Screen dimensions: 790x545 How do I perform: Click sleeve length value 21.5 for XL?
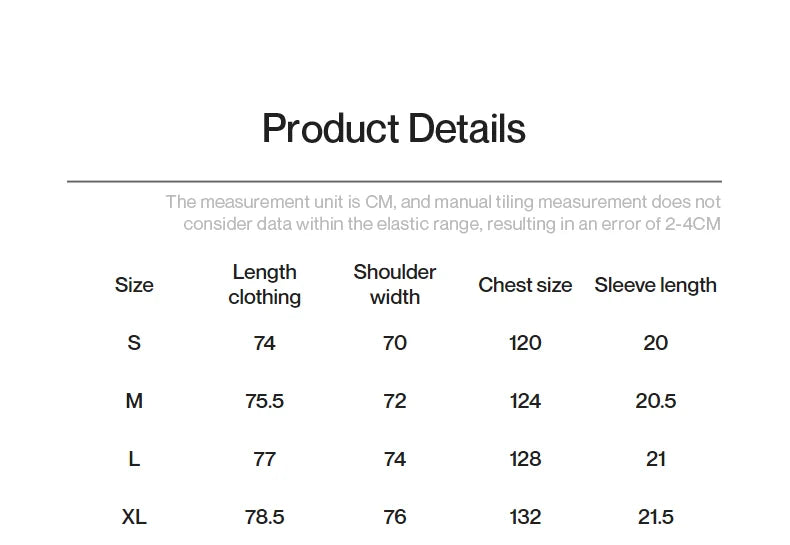(655, 517)
